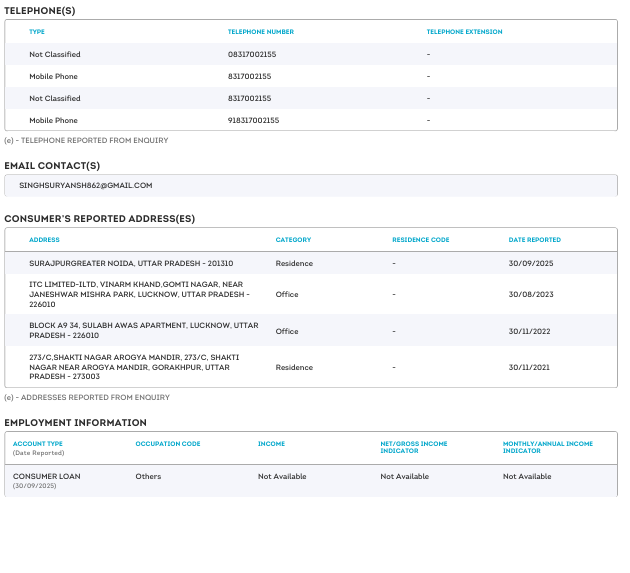This screenshot has width=630, height=573.
Task: Click the DATE REPORTED column header
Action: 534,240
